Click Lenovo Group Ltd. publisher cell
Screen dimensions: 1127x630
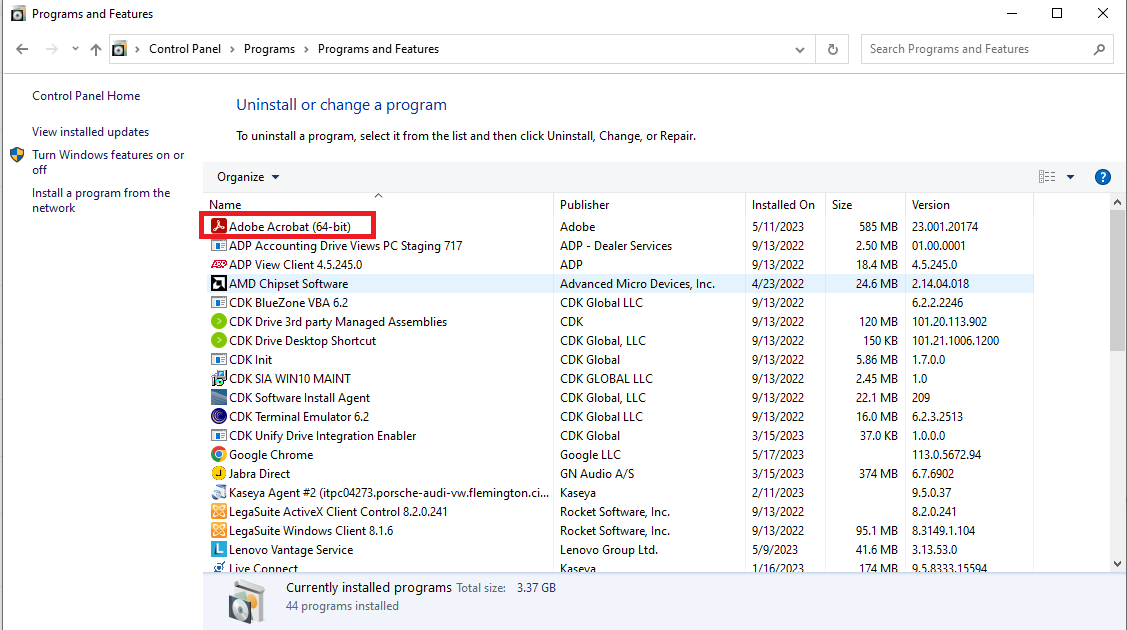pos(609,550)
